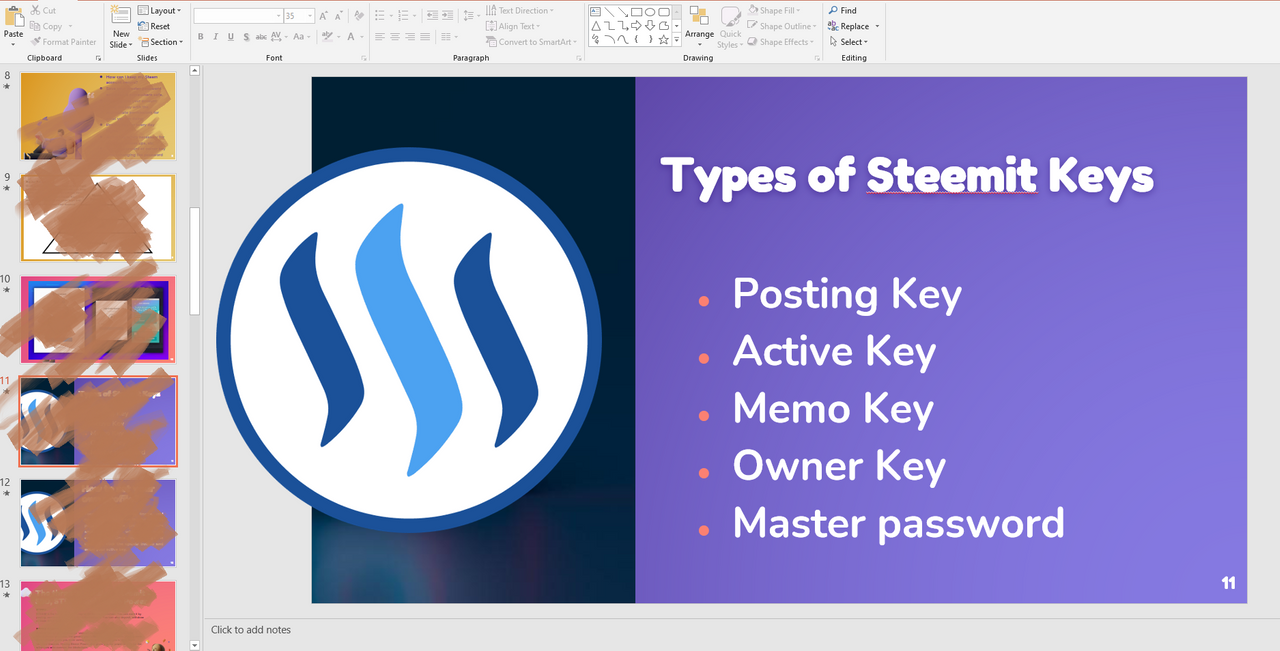The image size is (1280, 651).
Task: Select the Text Box shape in gallery
Action: click(595, 12)
